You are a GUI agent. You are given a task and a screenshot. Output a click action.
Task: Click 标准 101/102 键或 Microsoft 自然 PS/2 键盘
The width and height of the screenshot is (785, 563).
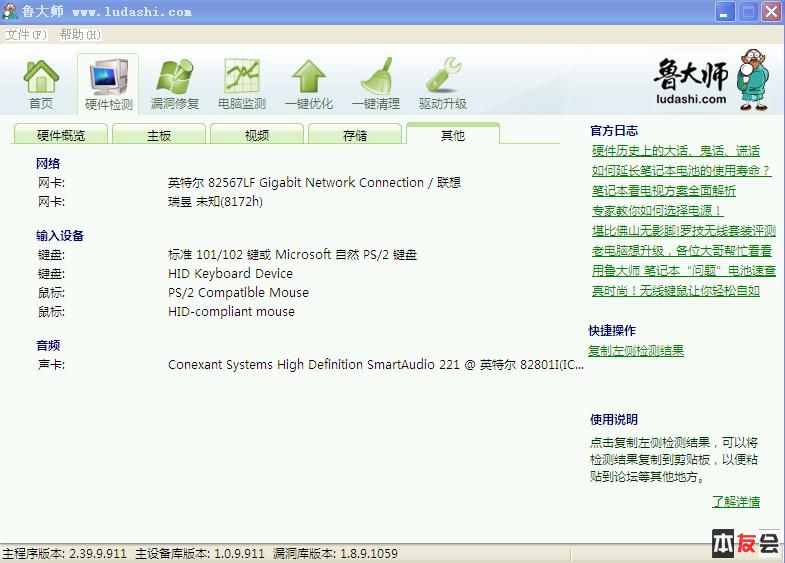(292, 255)
